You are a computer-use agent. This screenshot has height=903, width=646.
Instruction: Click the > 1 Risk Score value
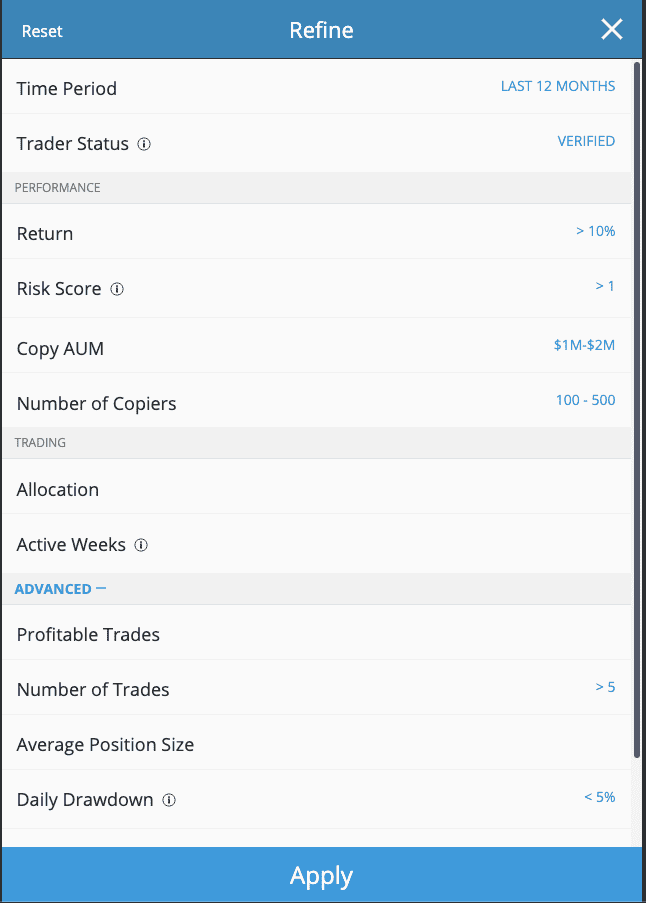(605, 286)
